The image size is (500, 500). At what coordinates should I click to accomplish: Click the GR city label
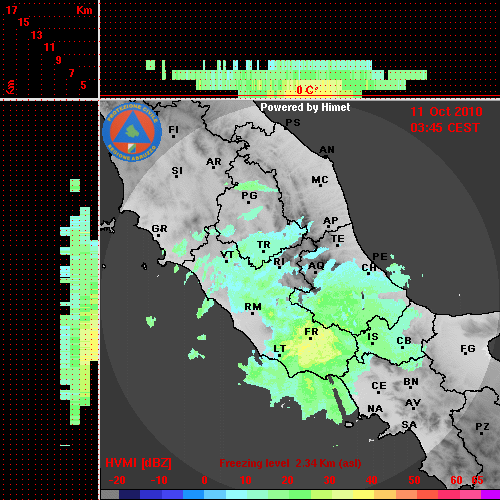pos(159,229)
